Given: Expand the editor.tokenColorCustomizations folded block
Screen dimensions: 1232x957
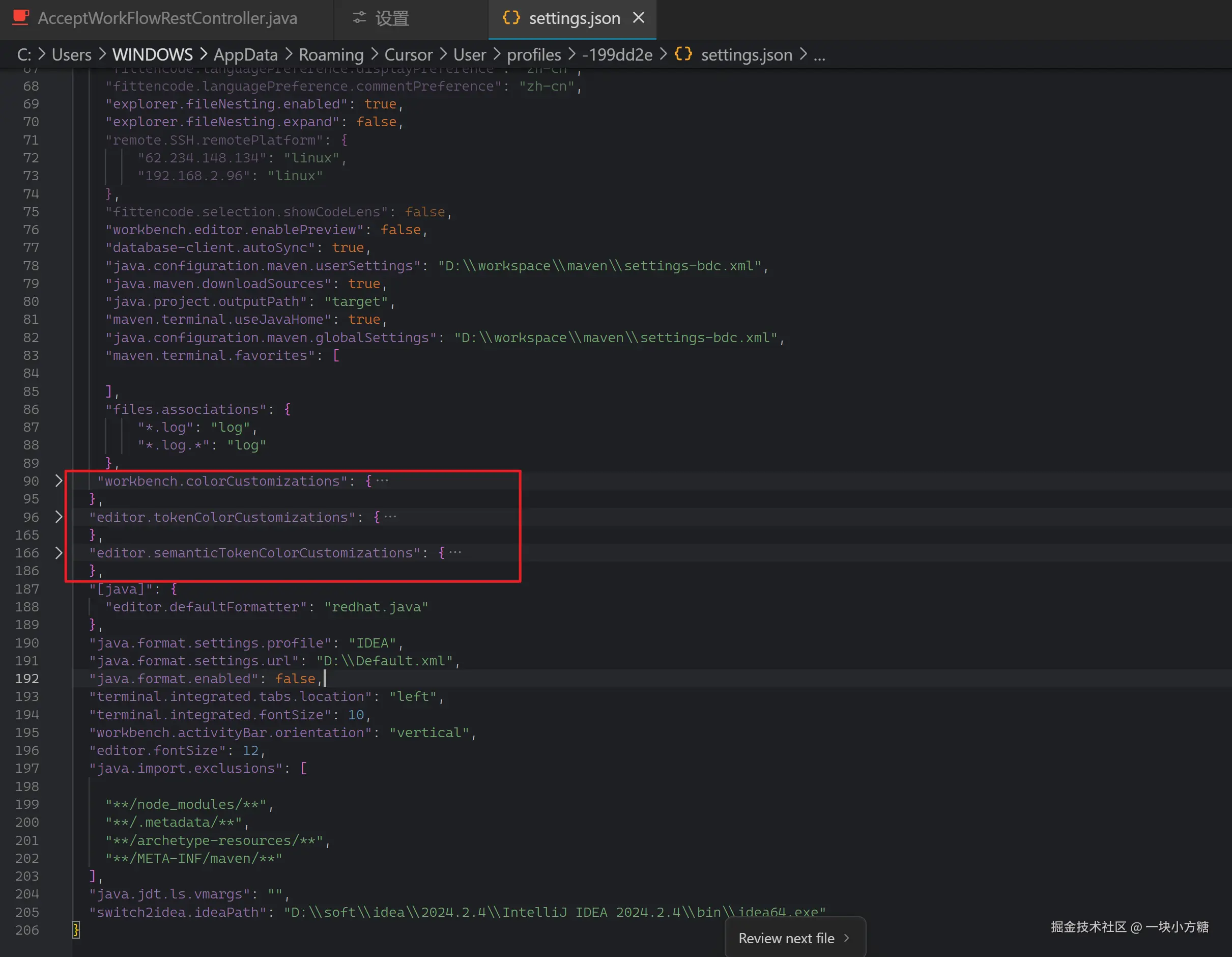Looking at the screenshot, I should pos(59,517).
